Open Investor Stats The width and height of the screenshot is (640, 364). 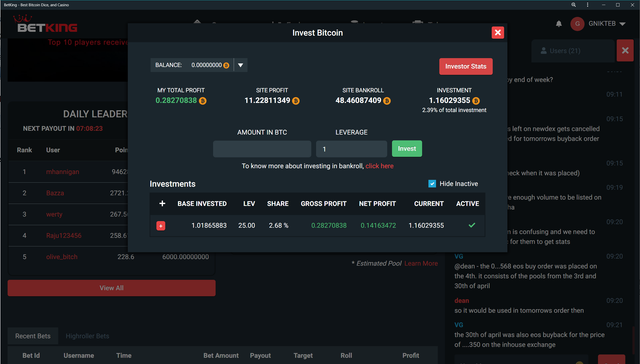click(x=466, y=67)
